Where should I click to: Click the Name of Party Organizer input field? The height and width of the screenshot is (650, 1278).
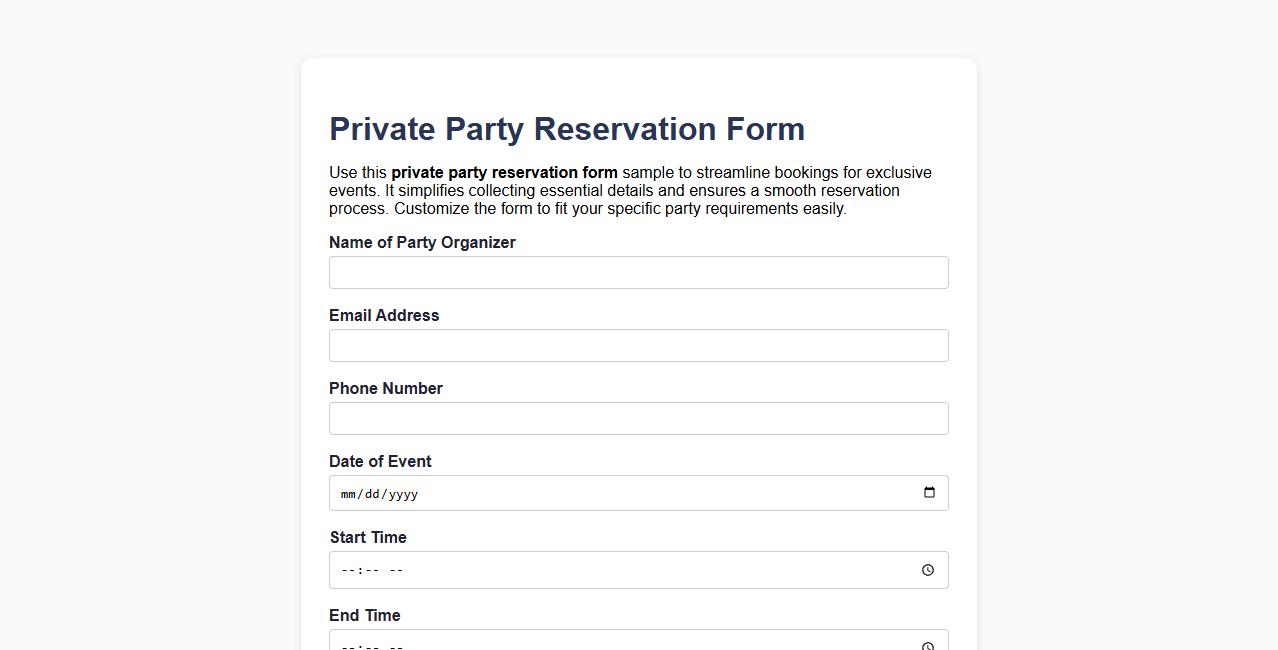[x=638, y=272]
